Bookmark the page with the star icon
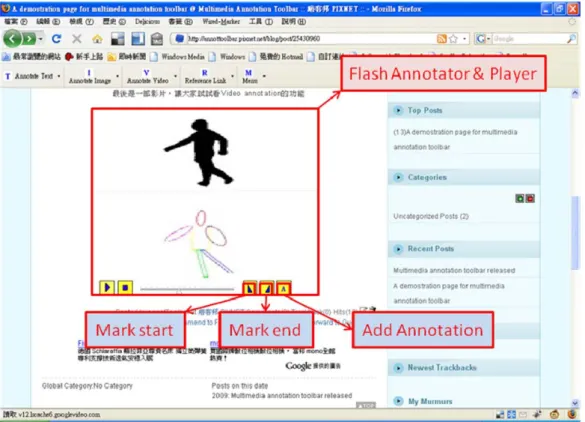Image resolution: width=585 pixels, height=422 pixels. (453, 38)
